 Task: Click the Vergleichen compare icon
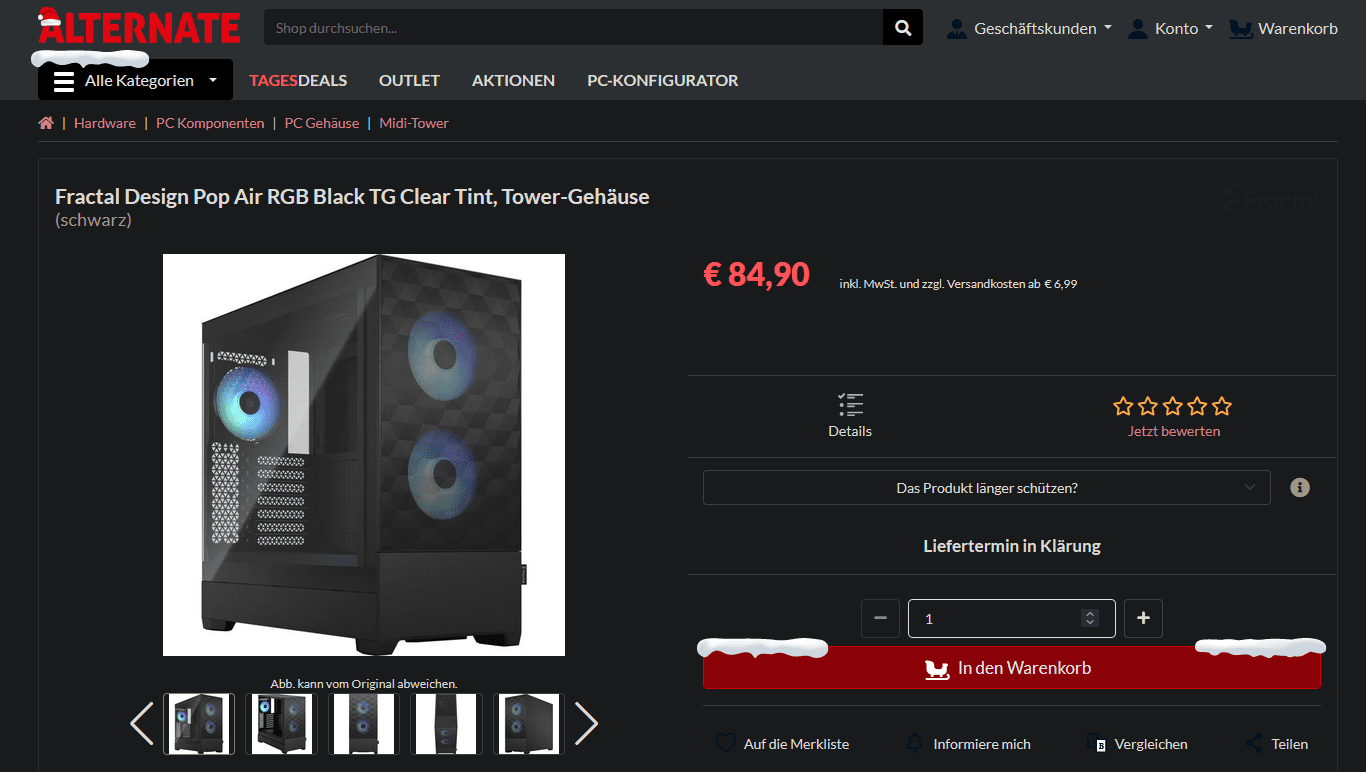click(1097, 744)
